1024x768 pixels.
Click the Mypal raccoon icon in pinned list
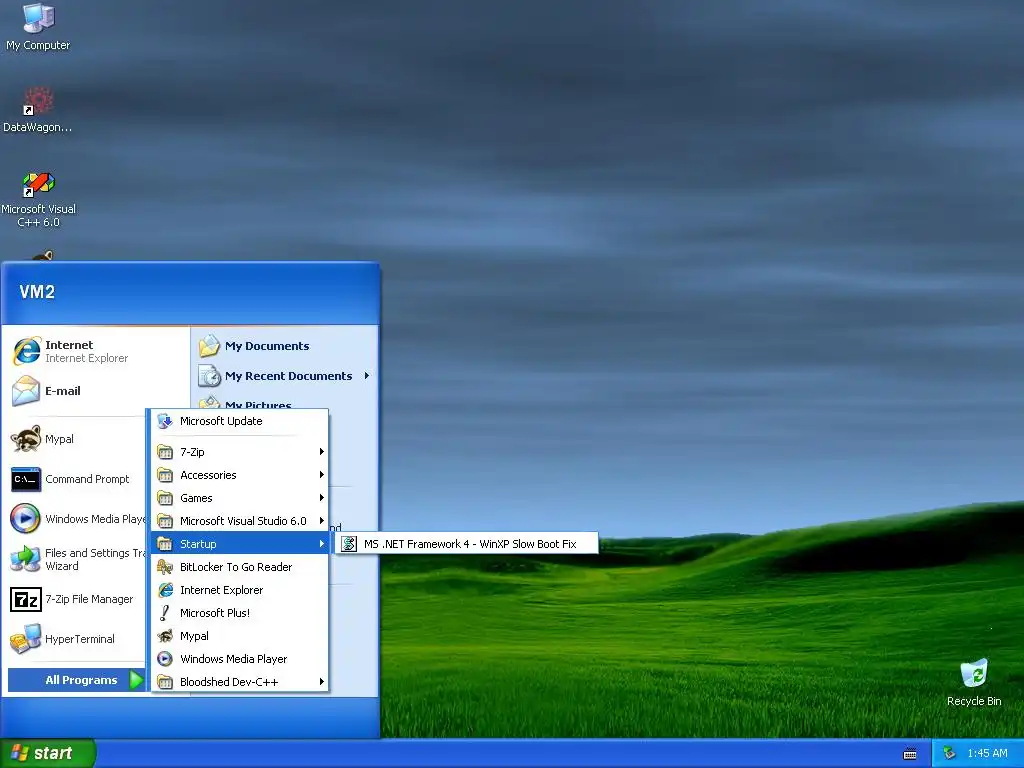[26, 439]
